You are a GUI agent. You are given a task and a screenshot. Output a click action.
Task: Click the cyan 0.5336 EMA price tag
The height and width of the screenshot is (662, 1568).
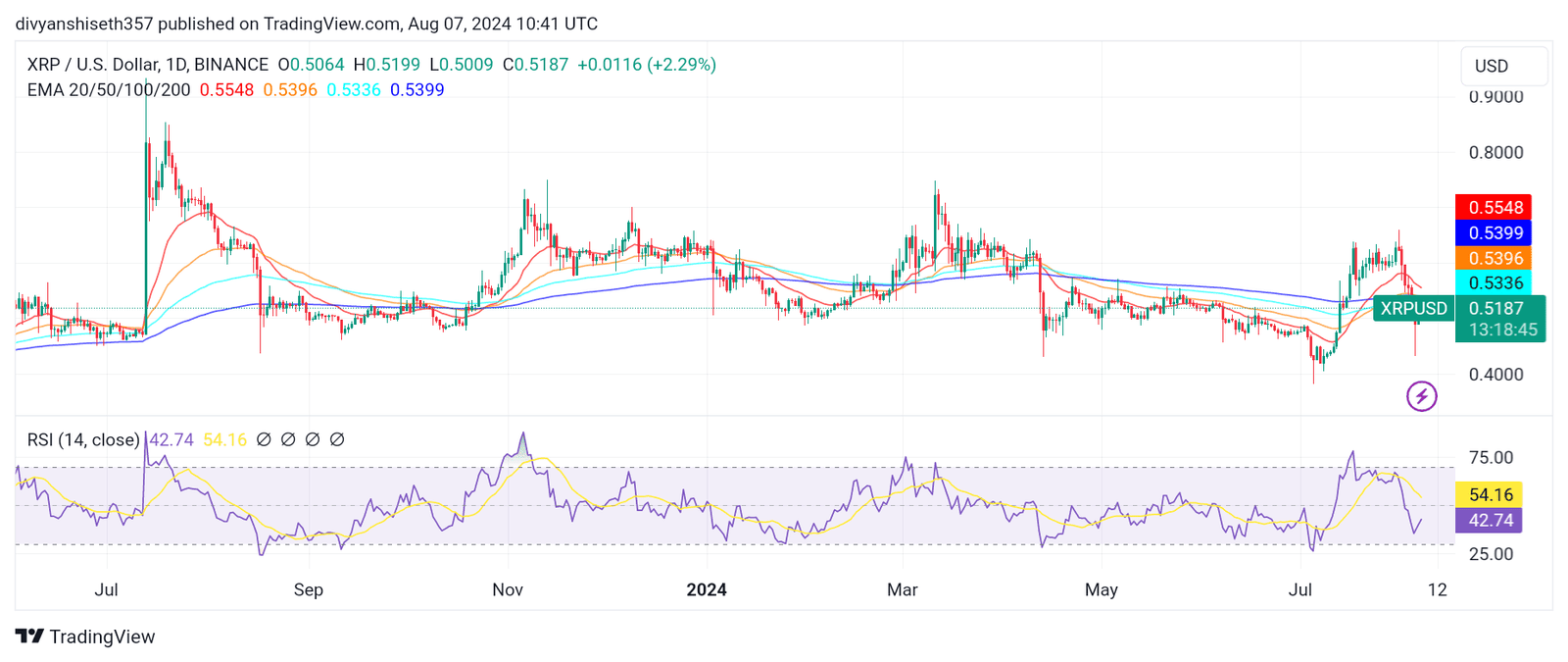[x=1494, y=283]
